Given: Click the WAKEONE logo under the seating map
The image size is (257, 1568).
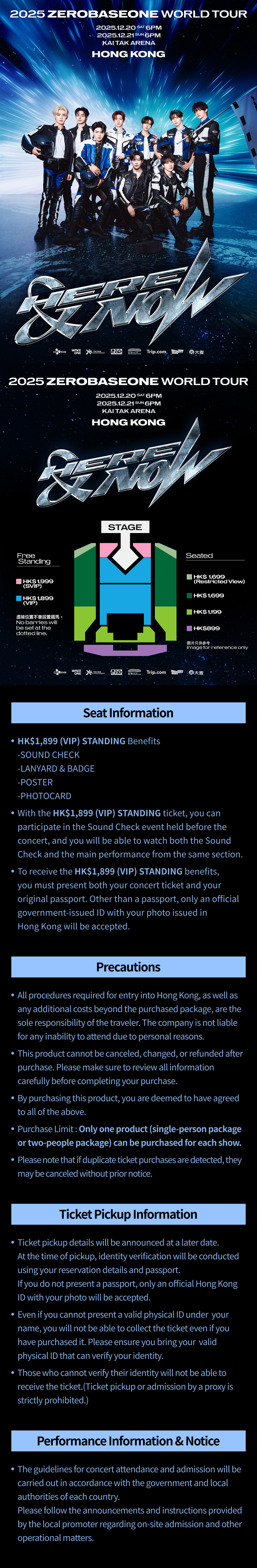Looking at the screenshot, I should (76, 673).
